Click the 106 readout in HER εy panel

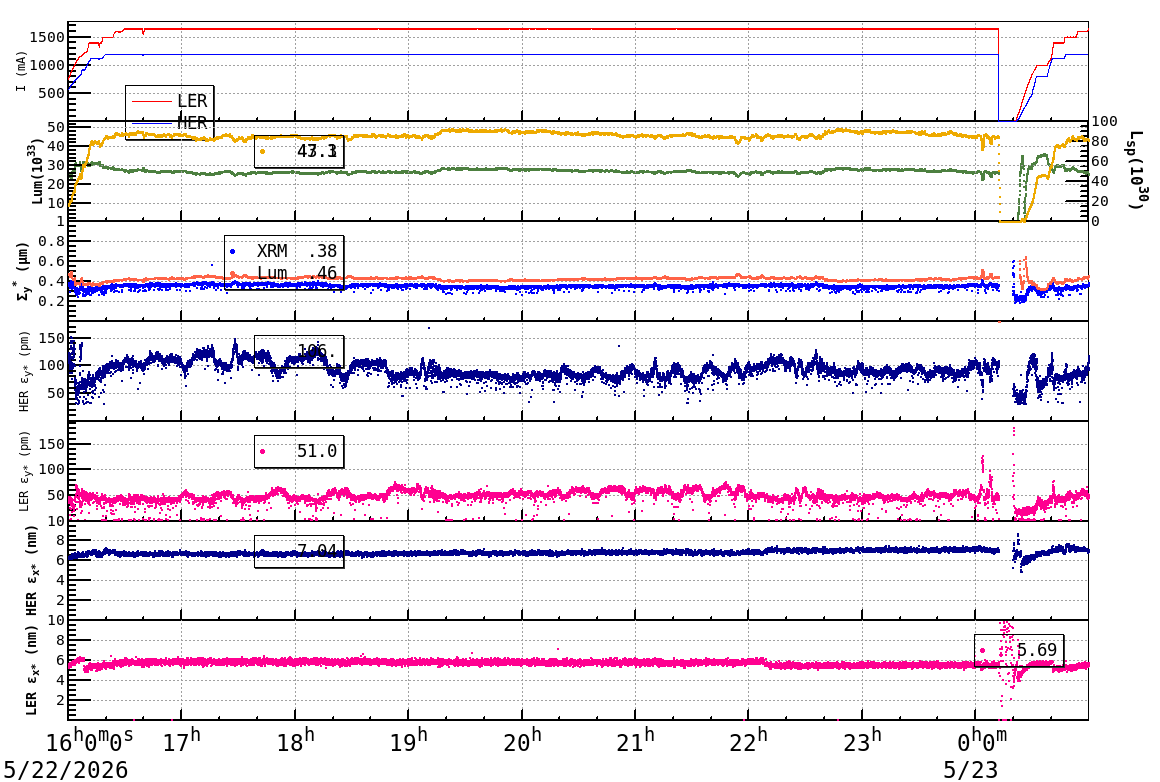[x=317, y=351]
